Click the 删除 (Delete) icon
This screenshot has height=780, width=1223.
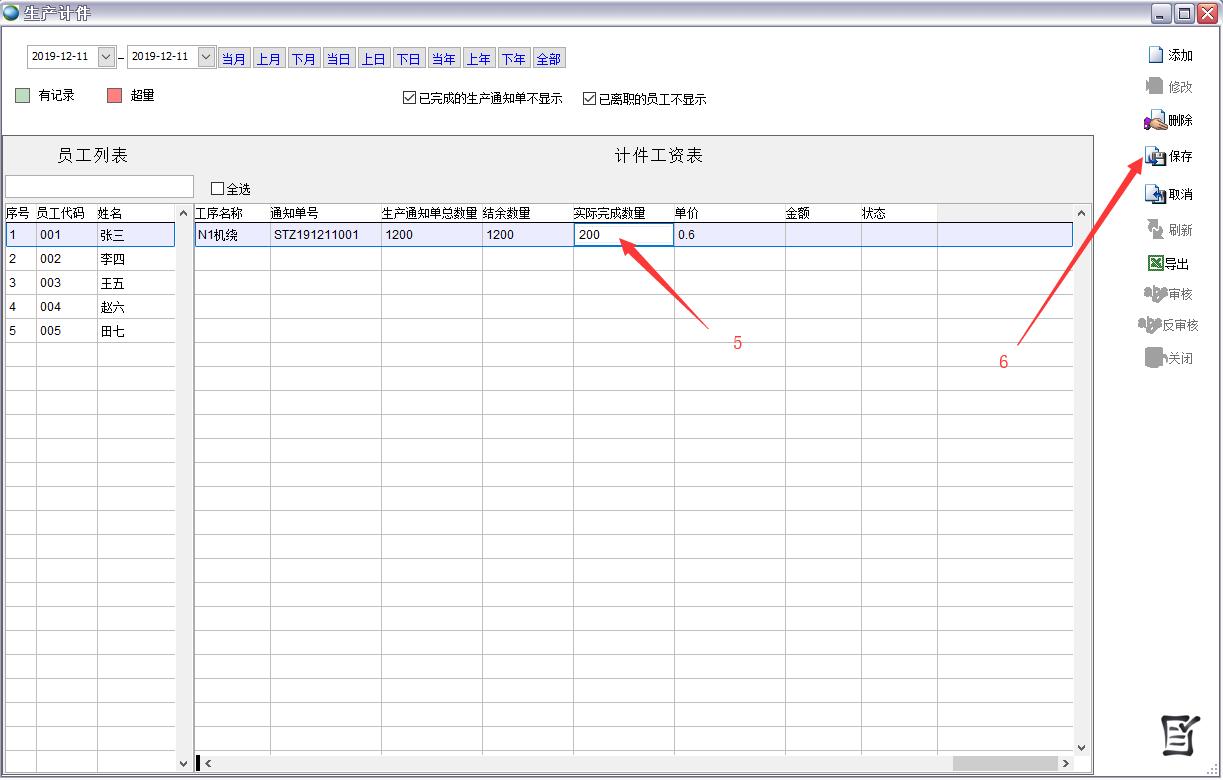[1155, 120]
